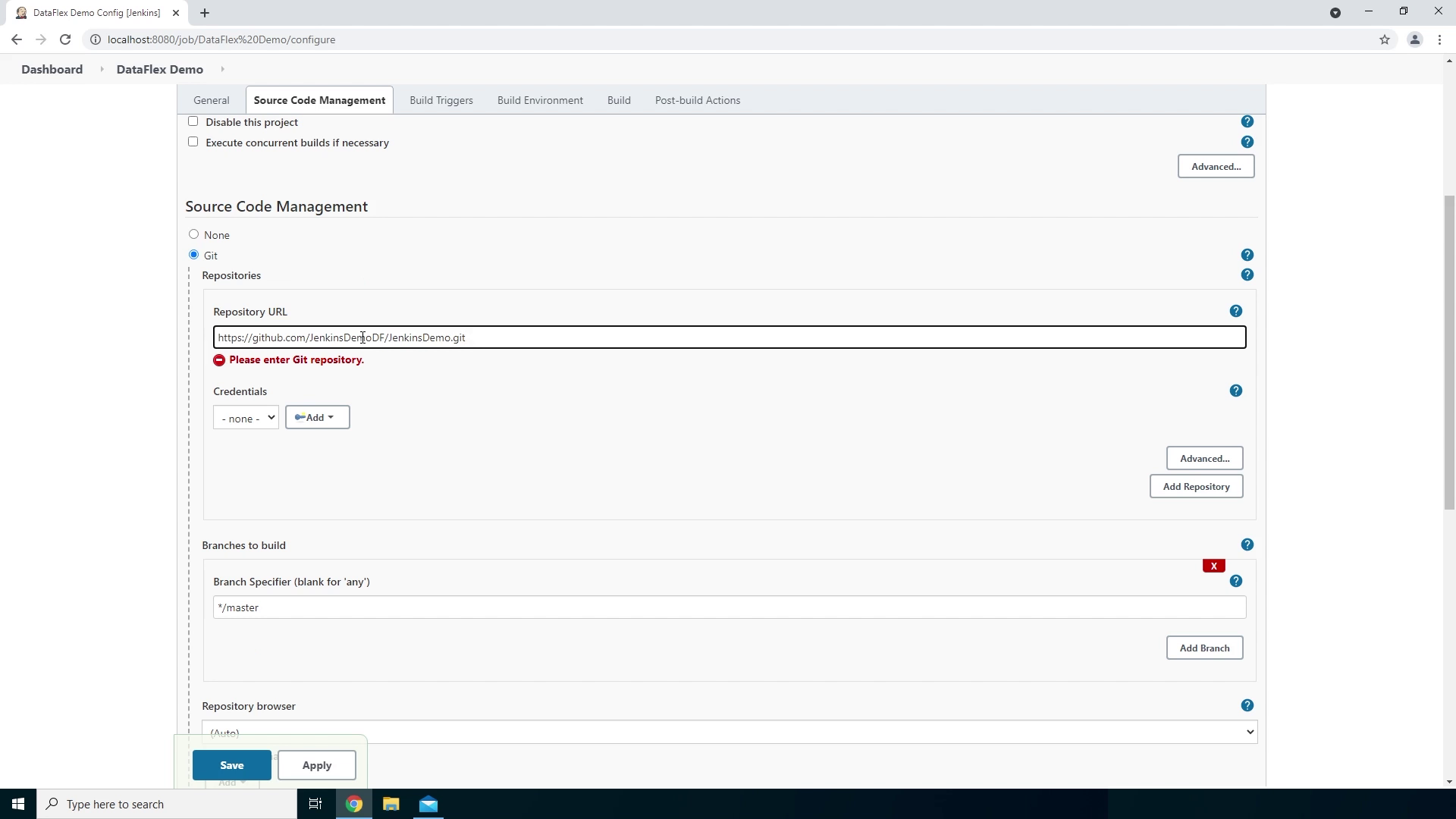Open help for Repository browser
1456x819 pixels.
(x=1247, y=705)
